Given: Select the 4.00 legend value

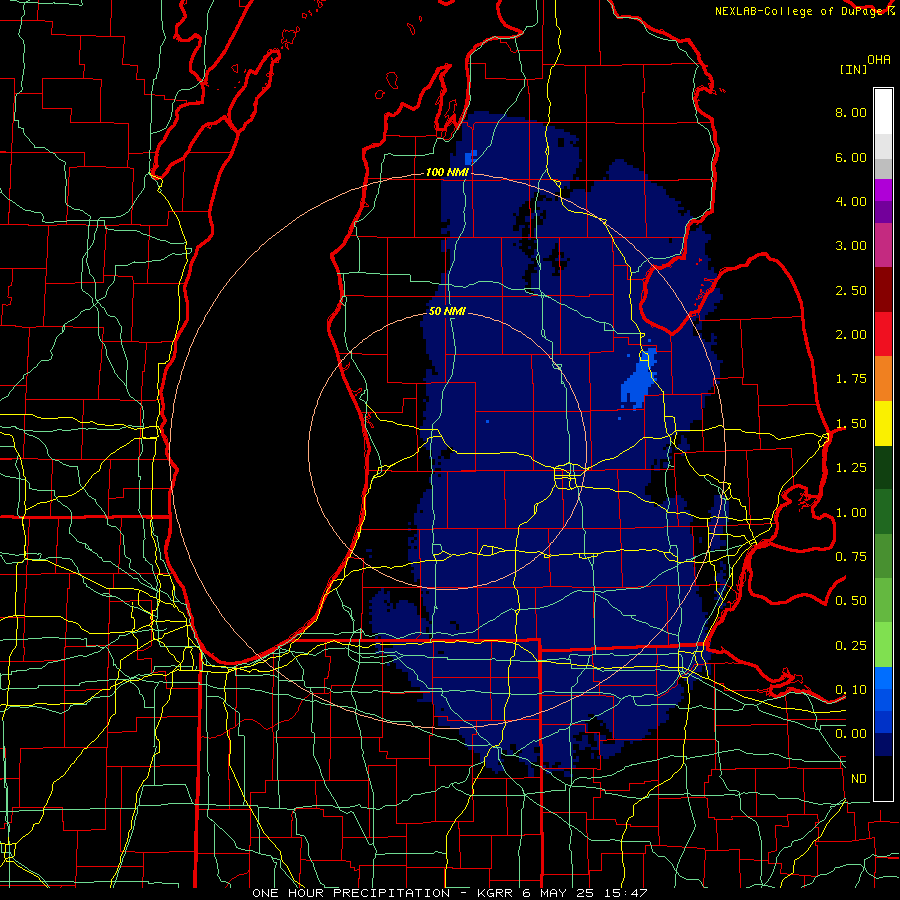Looking at the screenshot, I should (851, 201).
